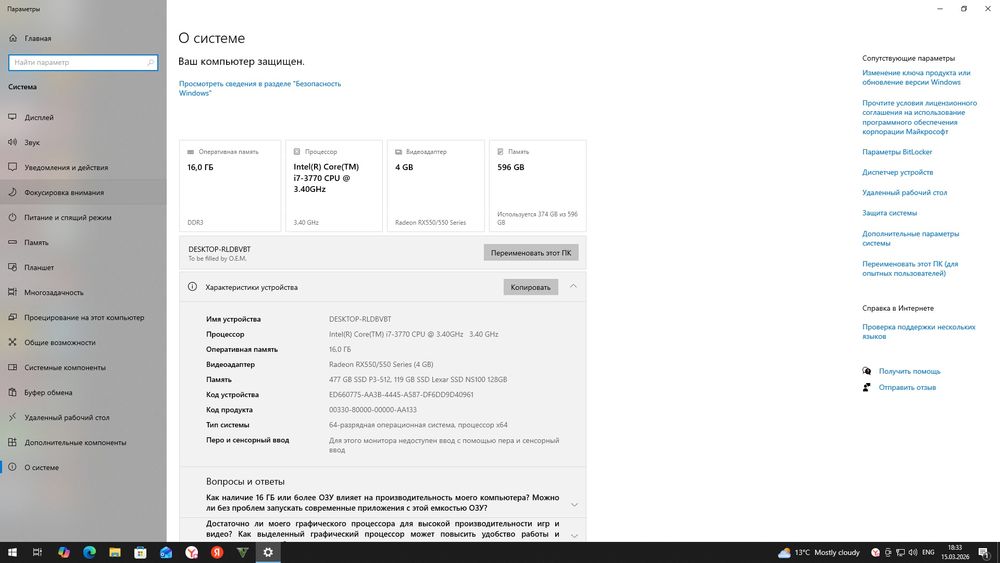Viewport: 1000px width, 563px height.
Task: Click the Системные компоненты icon
Action: click(x=12, y=367)
